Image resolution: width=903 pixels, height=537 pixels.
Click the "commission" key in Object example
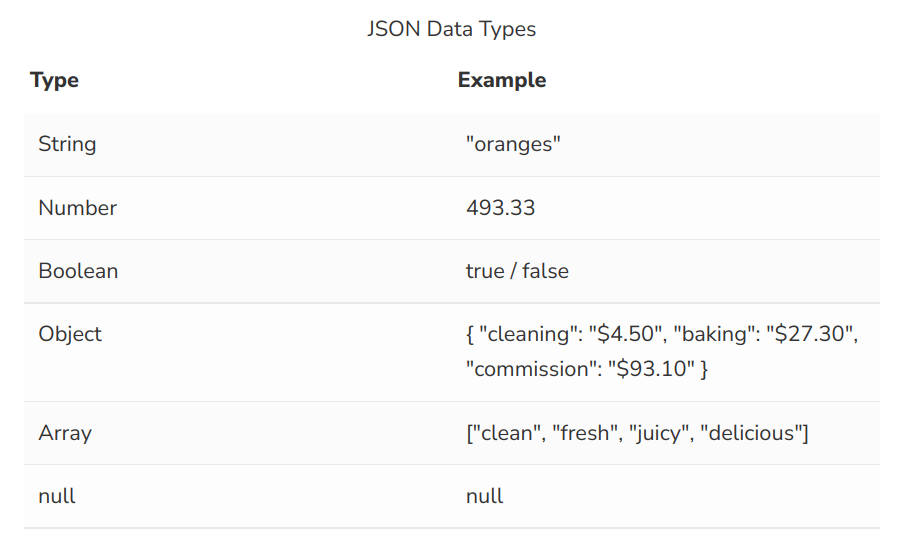531,369
